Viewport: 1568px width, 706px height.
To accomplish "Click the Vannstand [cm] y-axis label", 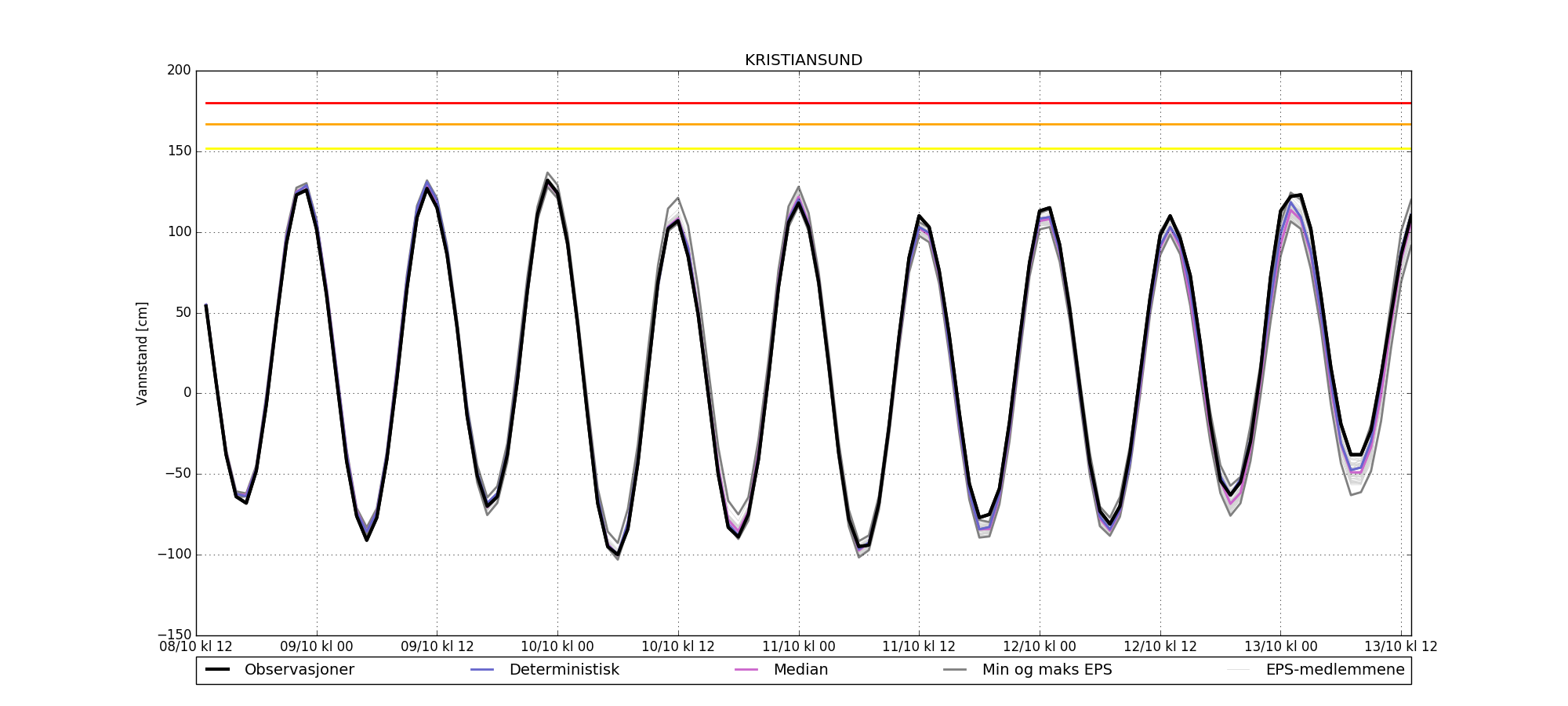I will 142,353.
